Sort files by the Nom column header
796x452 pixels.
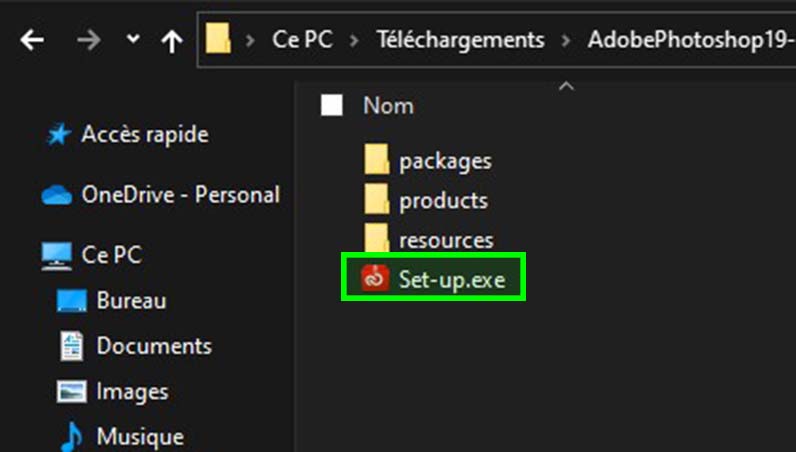click(388, 105)
